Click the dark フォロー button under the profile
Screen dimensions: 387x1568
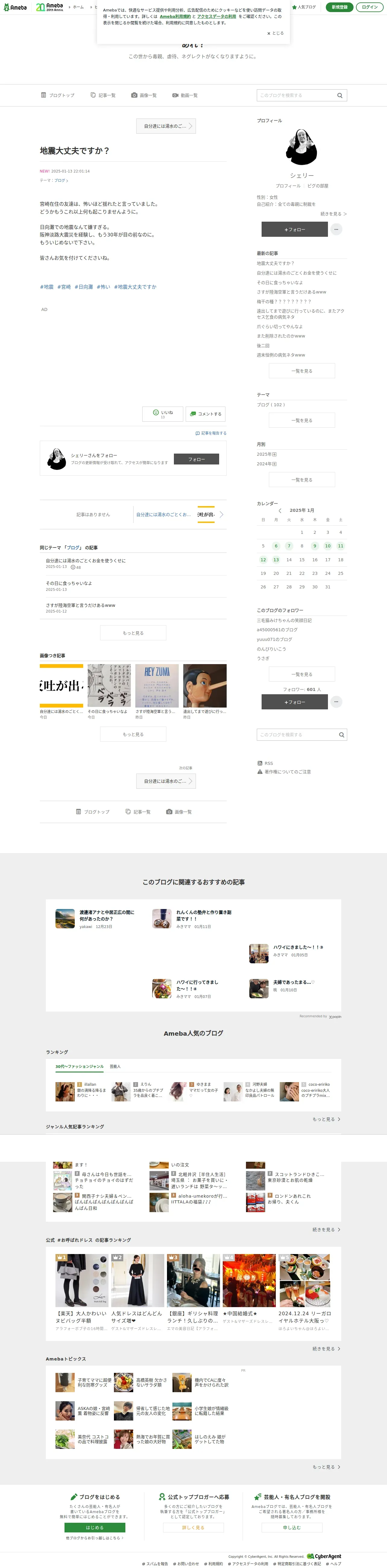(x=295, y=230)
